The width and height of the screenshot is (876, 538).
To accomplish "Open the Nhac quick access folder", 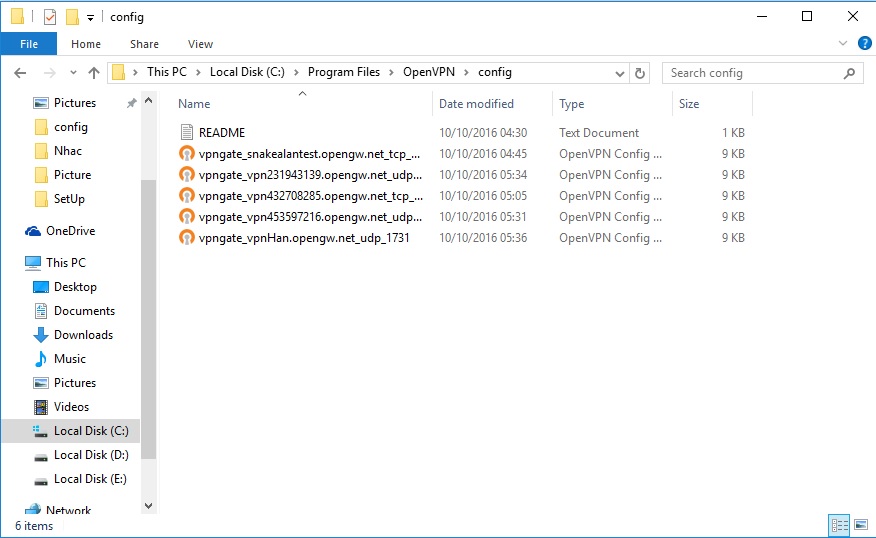I will tap(58, 151).
